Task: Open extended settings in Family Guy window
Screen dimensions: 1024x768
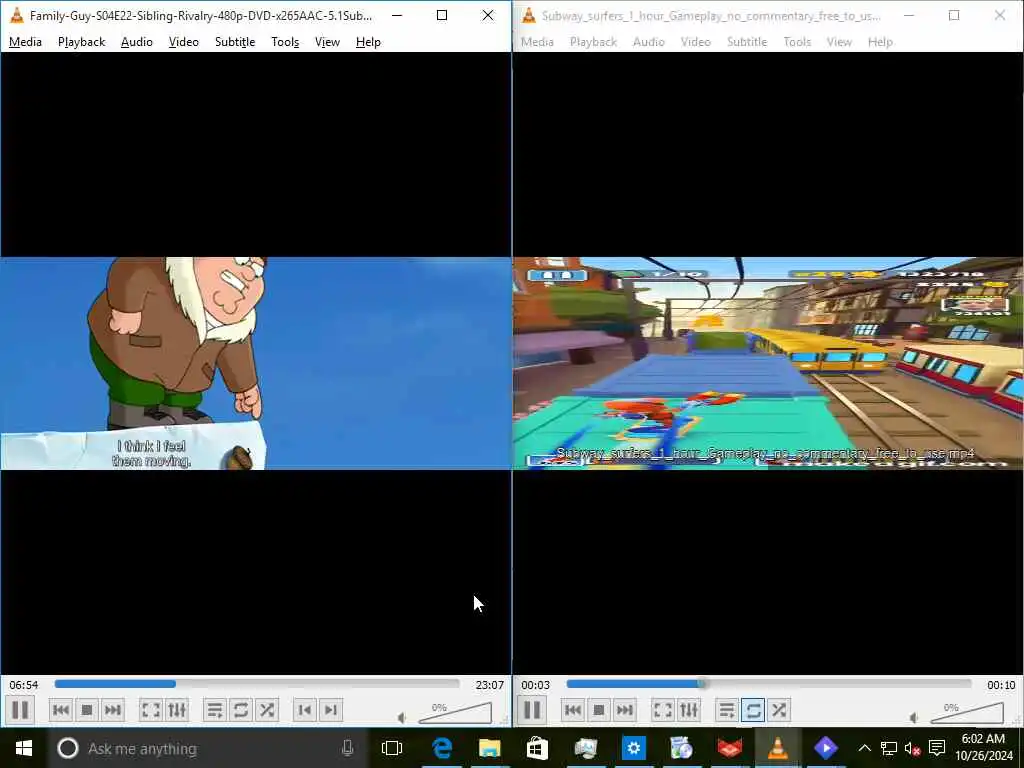Action: 177,710
